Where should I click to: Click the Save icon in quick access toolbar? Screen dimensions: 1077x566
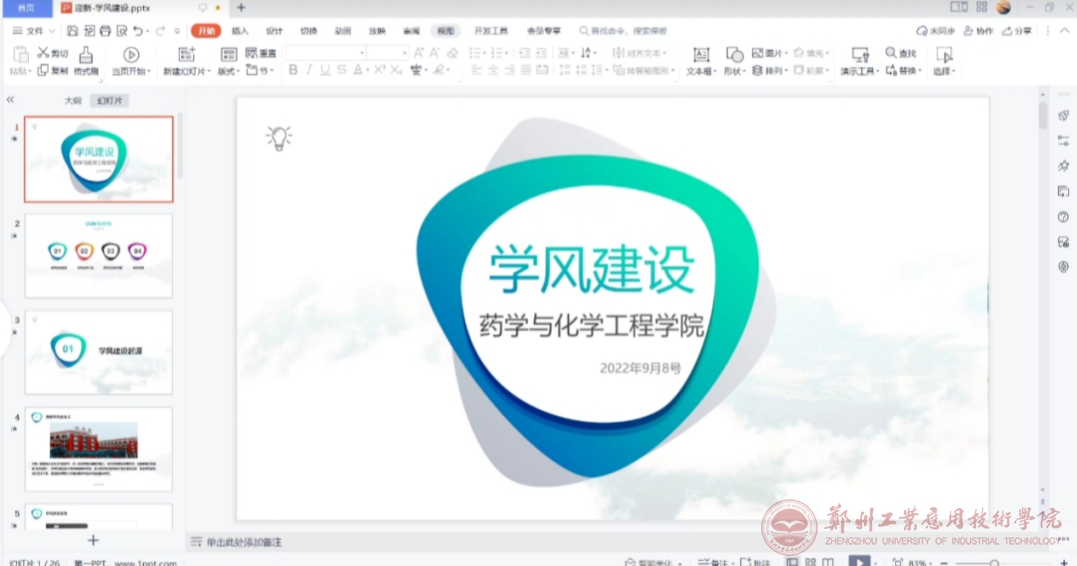(x=72, y=31)
